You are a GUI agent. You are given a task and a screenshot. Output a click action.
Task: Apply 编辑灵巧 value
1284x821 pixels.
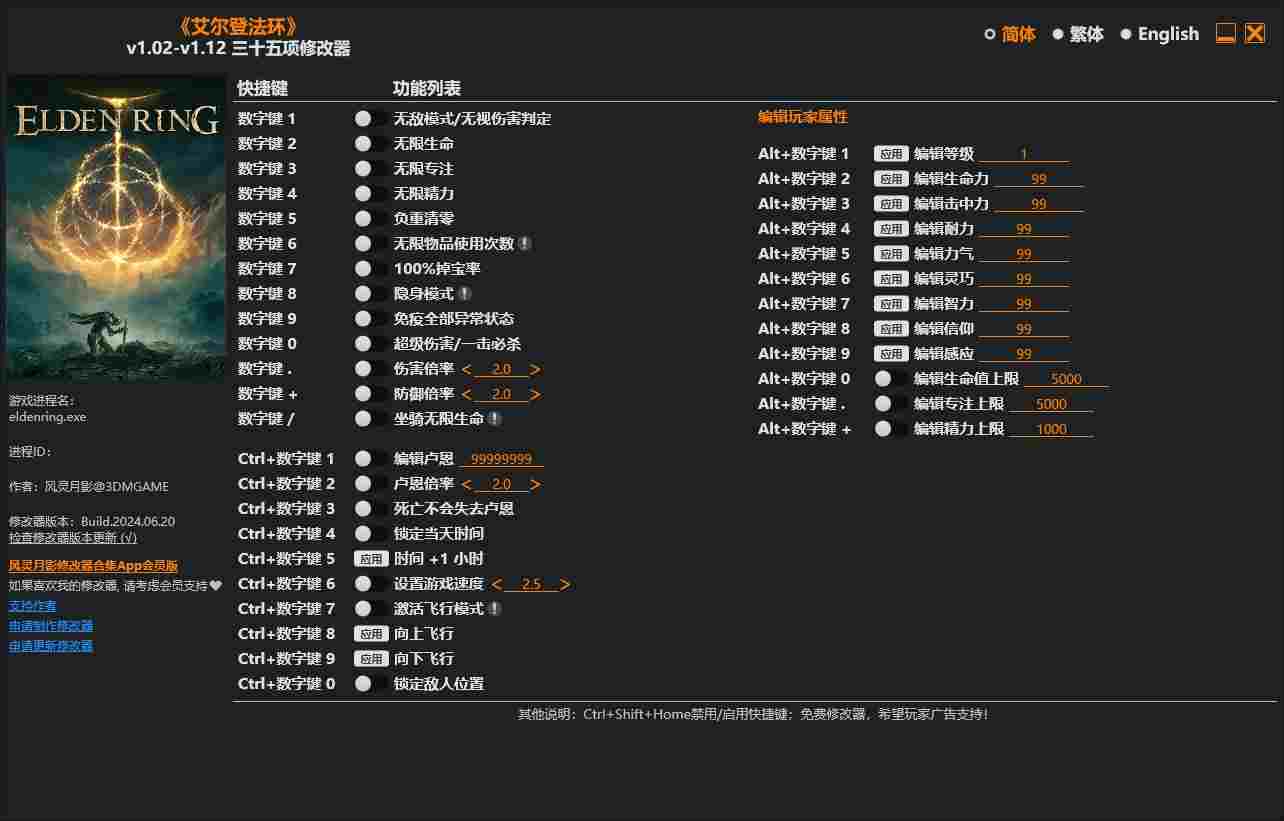coord(891,279)
